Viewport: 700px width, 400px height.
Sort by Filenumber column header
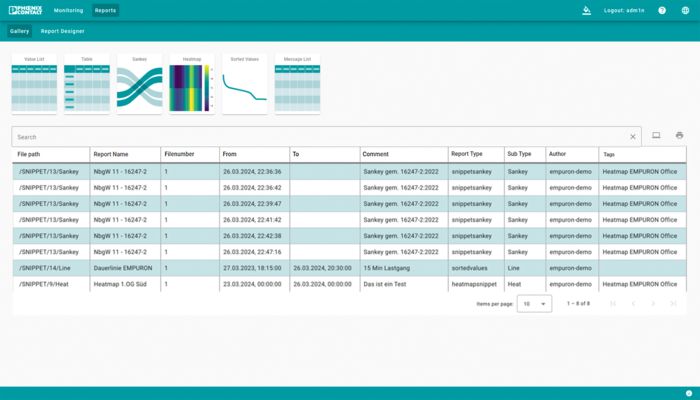pyautogui.click(x=179, y=154)
